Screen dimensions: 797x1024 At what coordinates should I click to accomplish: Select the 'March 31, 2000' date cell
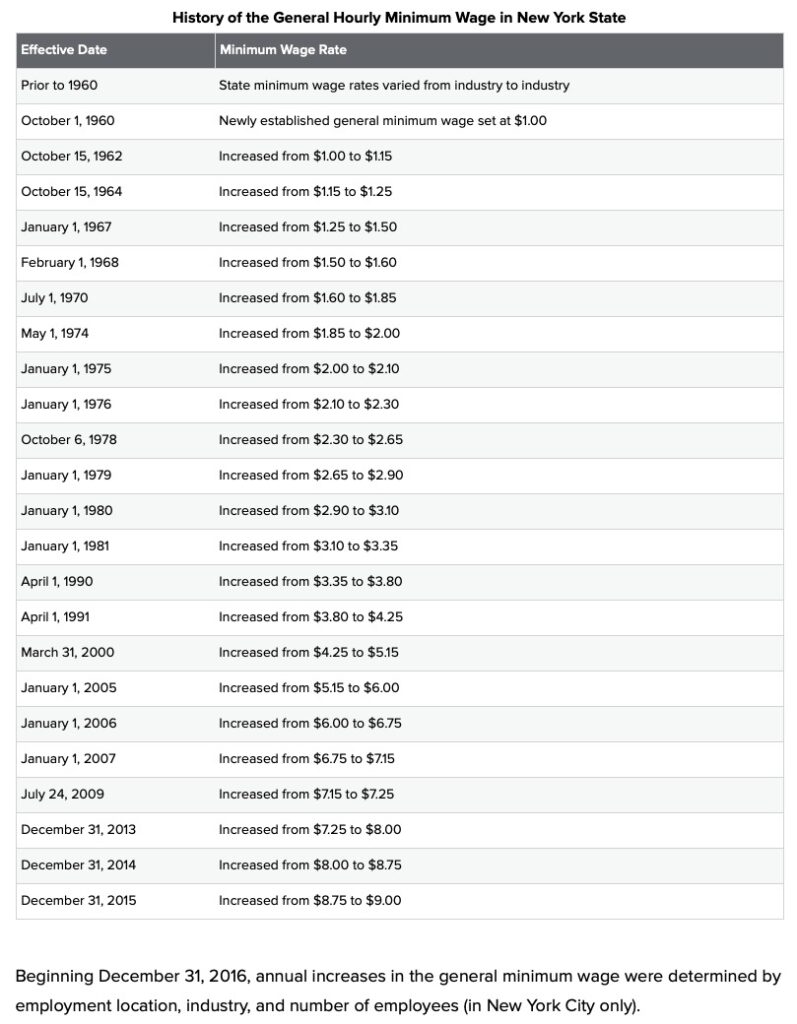[x=68, y=652]
